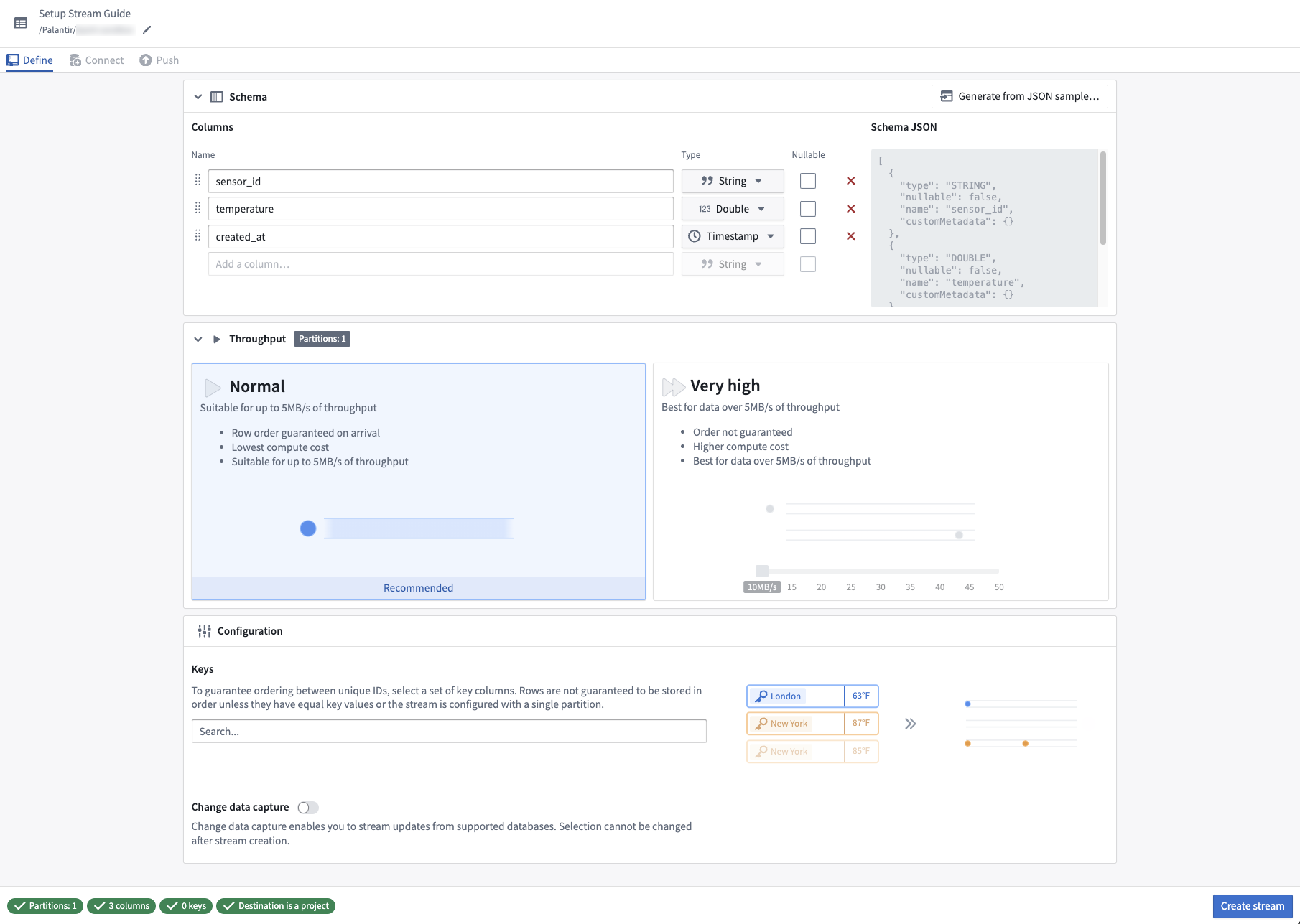Click the New York 87°F sample card
This screenshot has height=924, width=1300.
[812, 724]
